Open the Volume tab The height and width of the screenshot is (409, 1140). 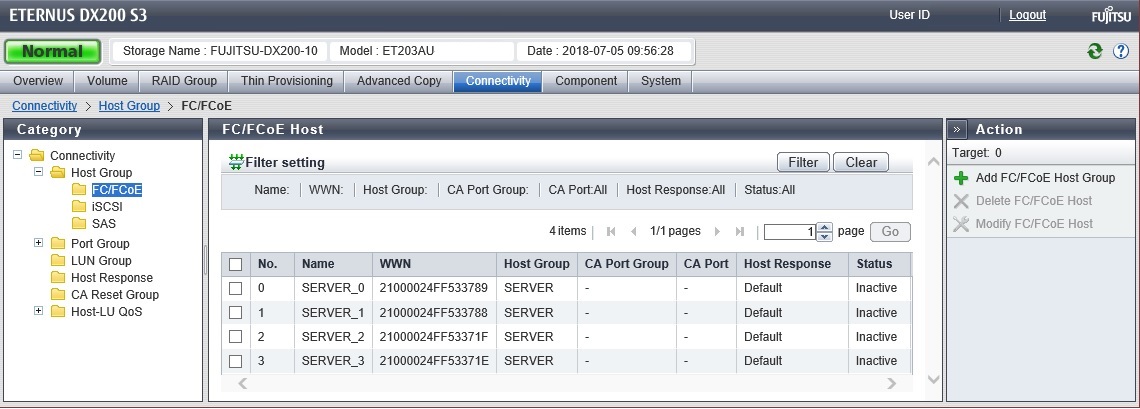tap(107, 81)
